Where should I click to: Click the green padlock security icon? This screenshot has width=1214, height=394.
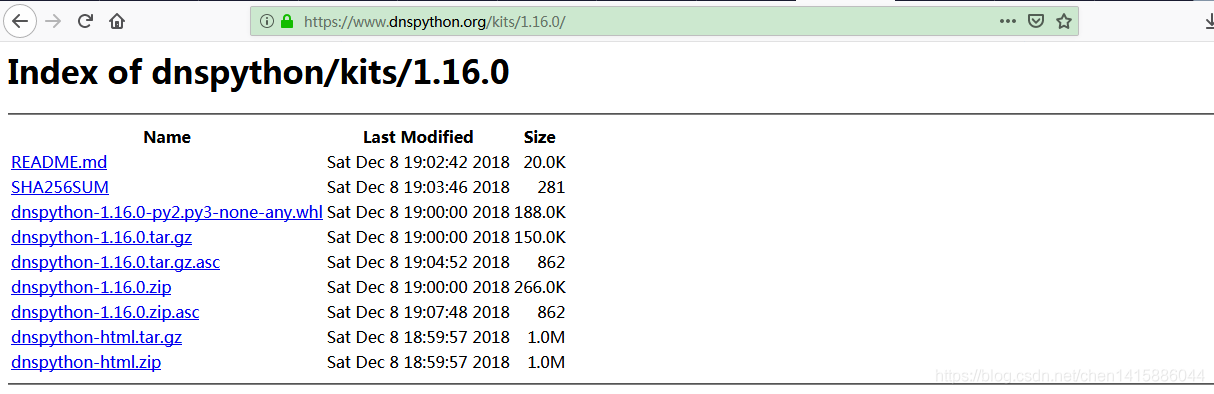click(x=287, y=21)
